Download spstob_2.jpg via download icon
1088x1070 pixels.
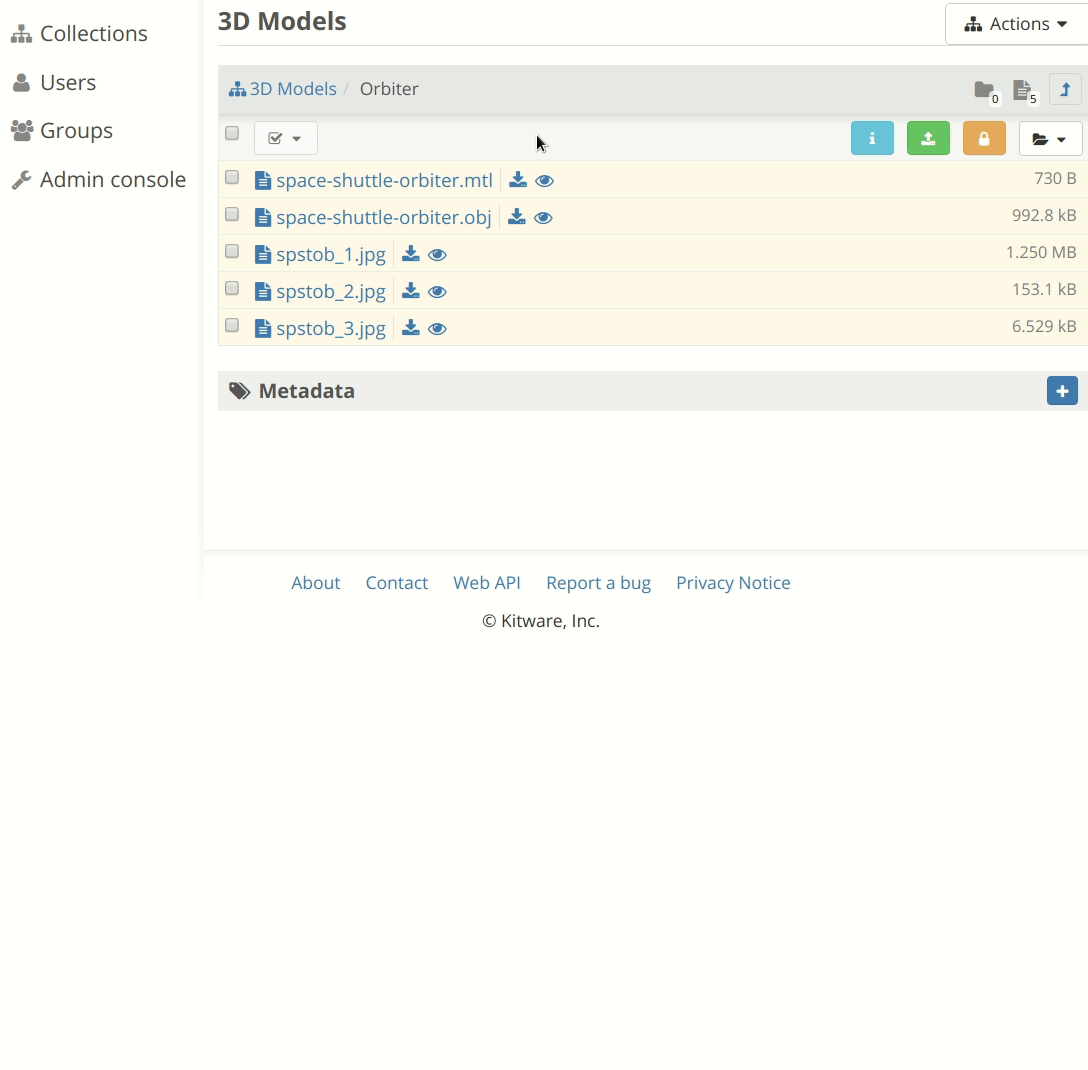411,290
